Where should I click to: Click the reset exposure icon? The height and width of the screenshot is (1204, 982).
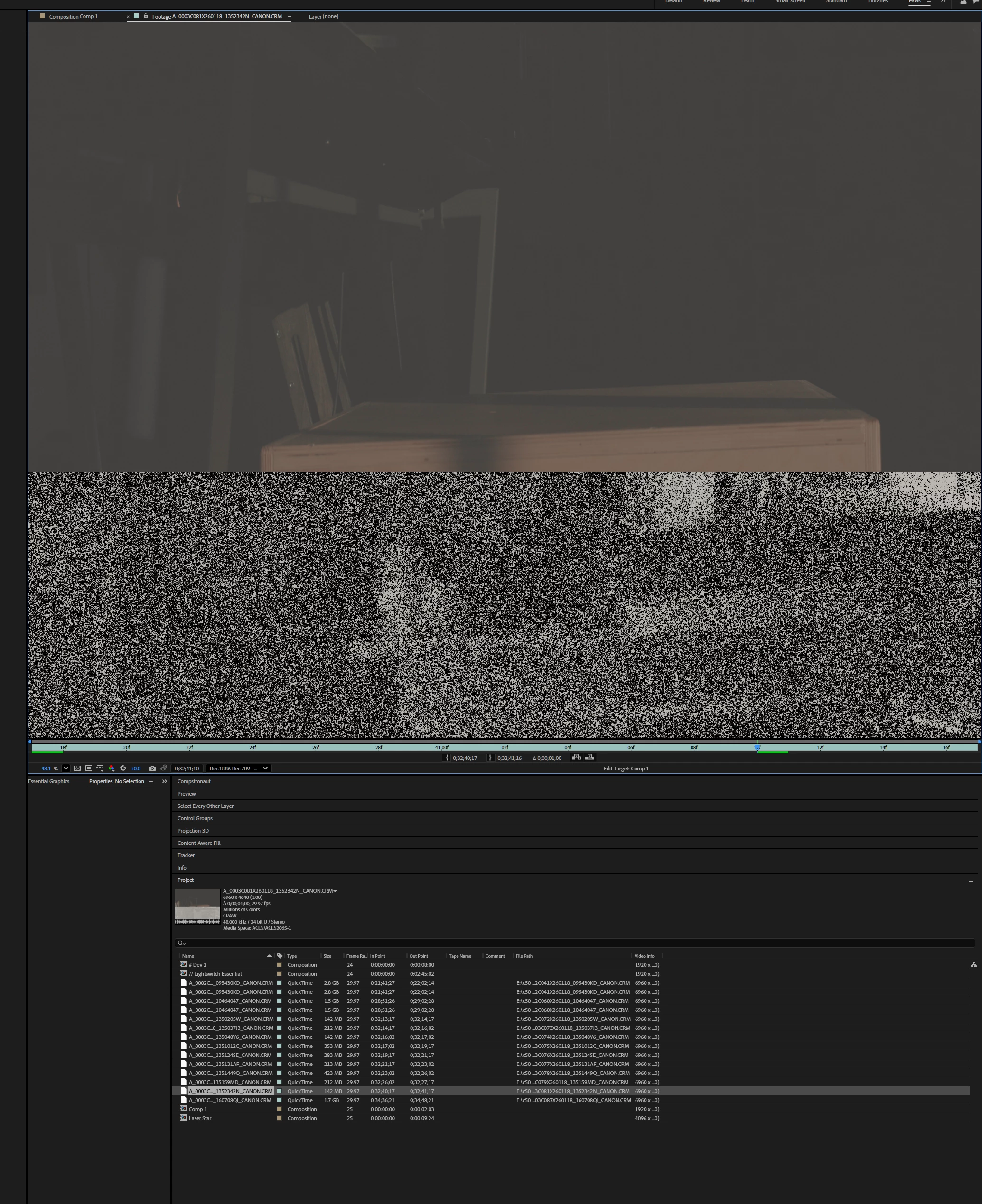123,768
